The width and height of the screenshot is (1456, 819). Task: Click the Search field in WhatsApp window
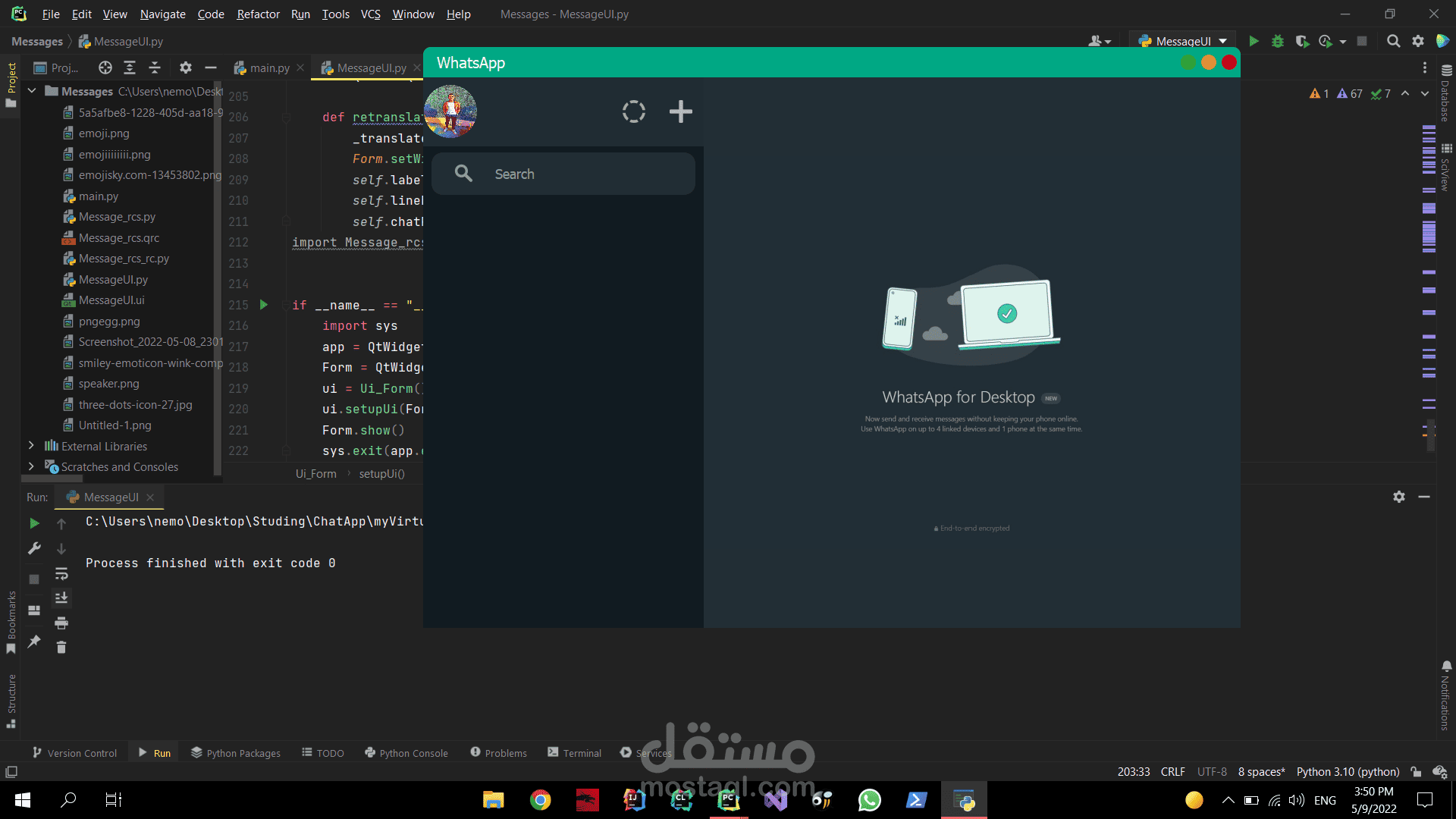pos(563,174)
